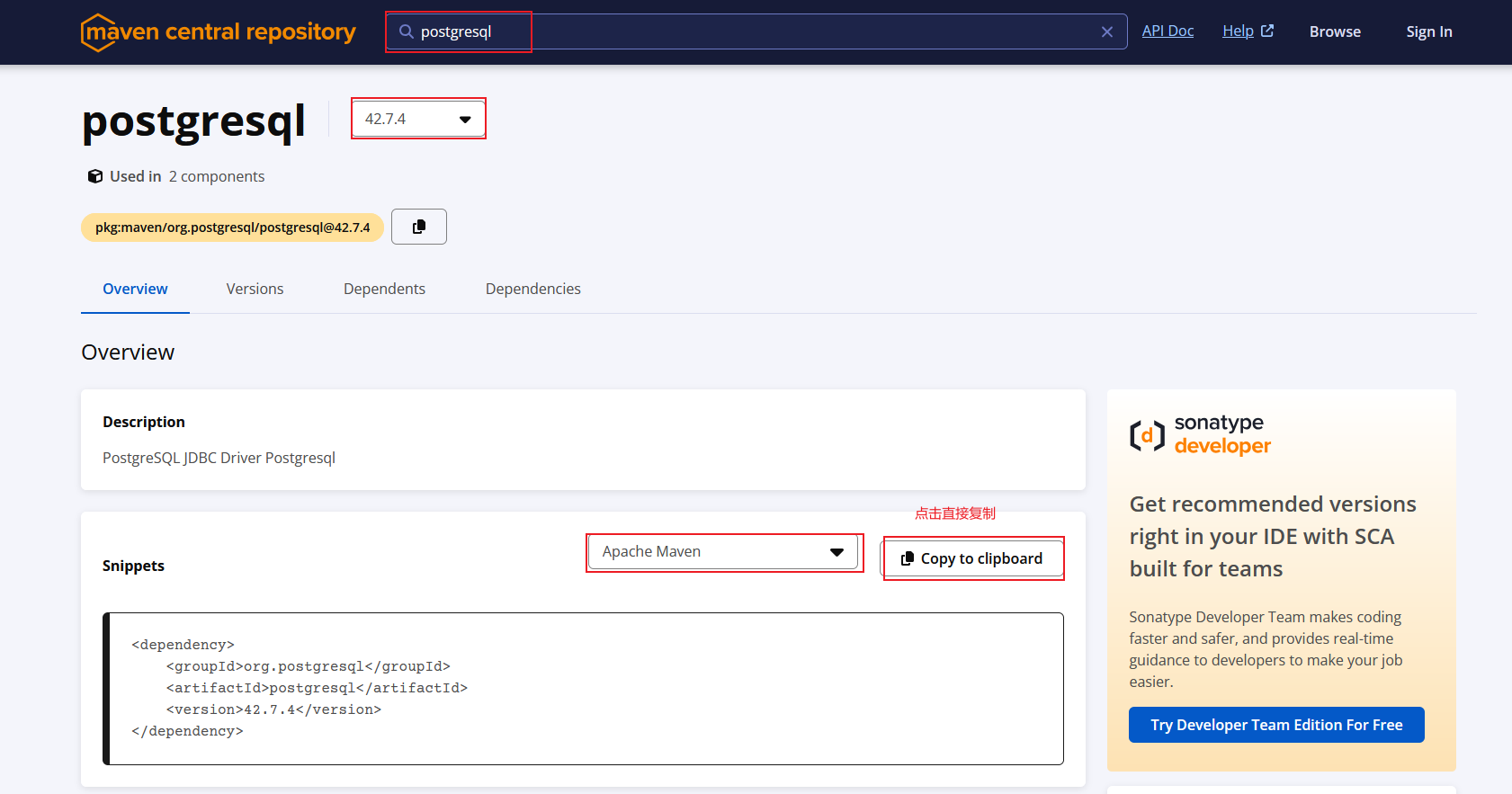Switch to the Overview tab
The width and height of the screenshot is (1512, 794).
[135, 289]
